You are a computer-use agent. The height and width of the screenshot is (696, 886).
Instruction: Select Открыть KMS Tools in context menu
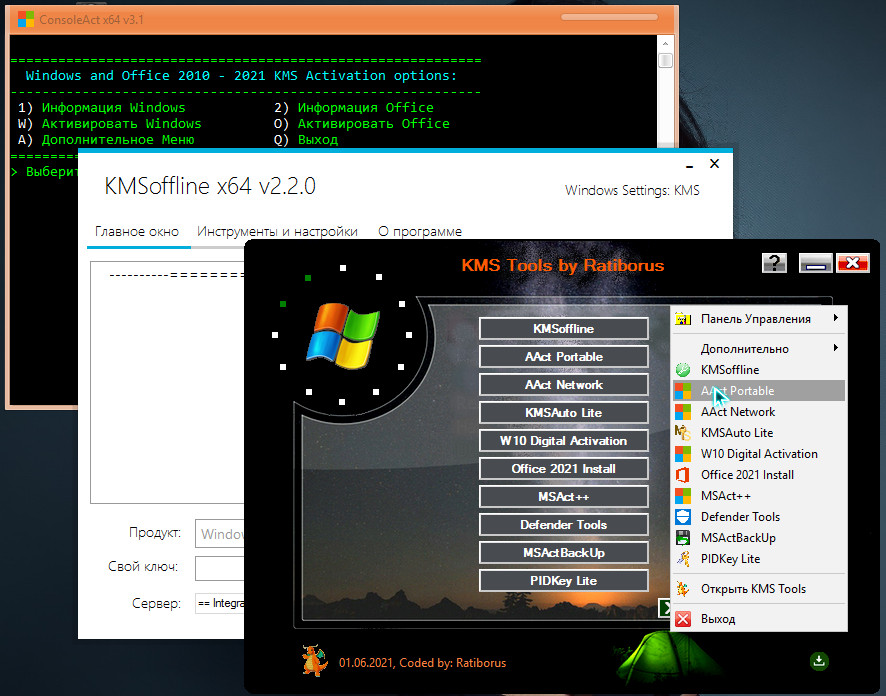tap(753, 589)
